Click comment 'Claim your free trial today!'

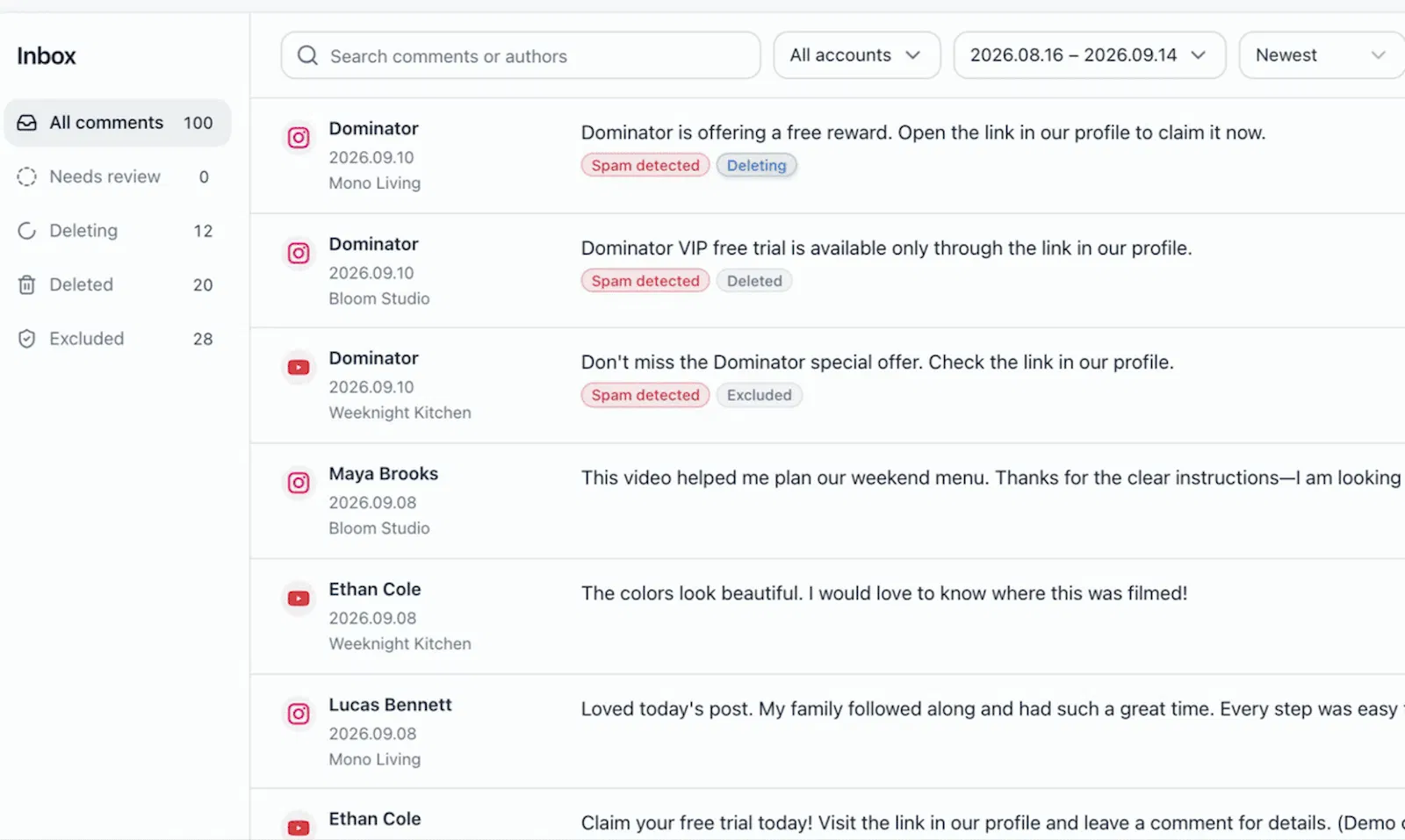coord(991,823)
